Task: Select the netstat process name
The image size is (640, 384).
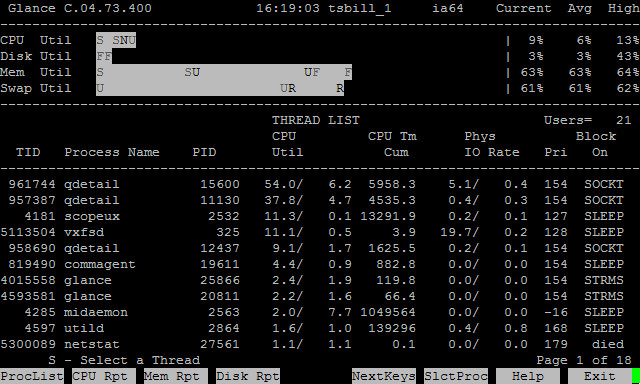Action: click(x=92, y=344)
